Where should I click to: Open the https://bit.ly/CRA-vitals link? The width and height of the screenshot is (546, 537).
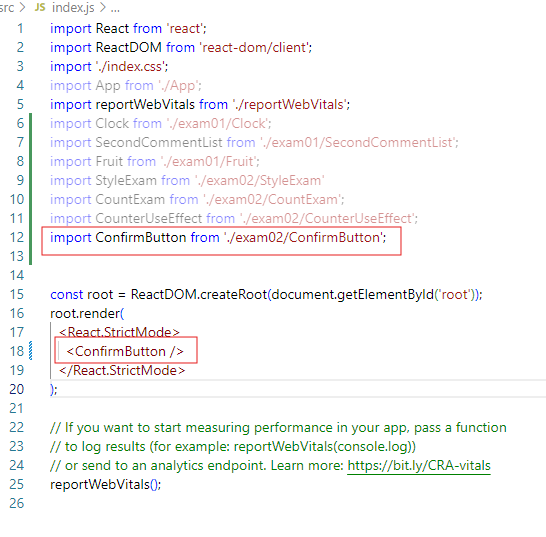419,466
